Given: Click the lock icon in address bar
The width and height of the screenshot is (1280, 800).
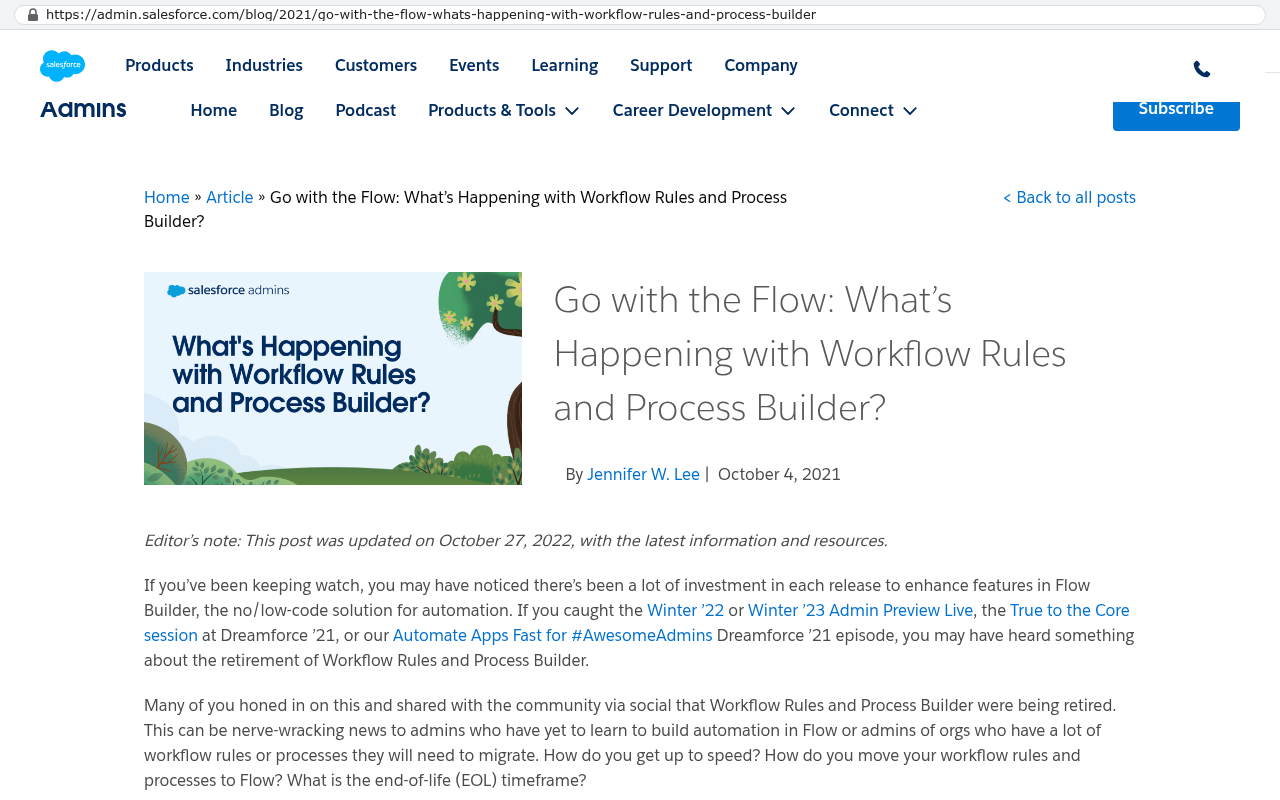Looking at the screenshot, I should pos(33,14).
